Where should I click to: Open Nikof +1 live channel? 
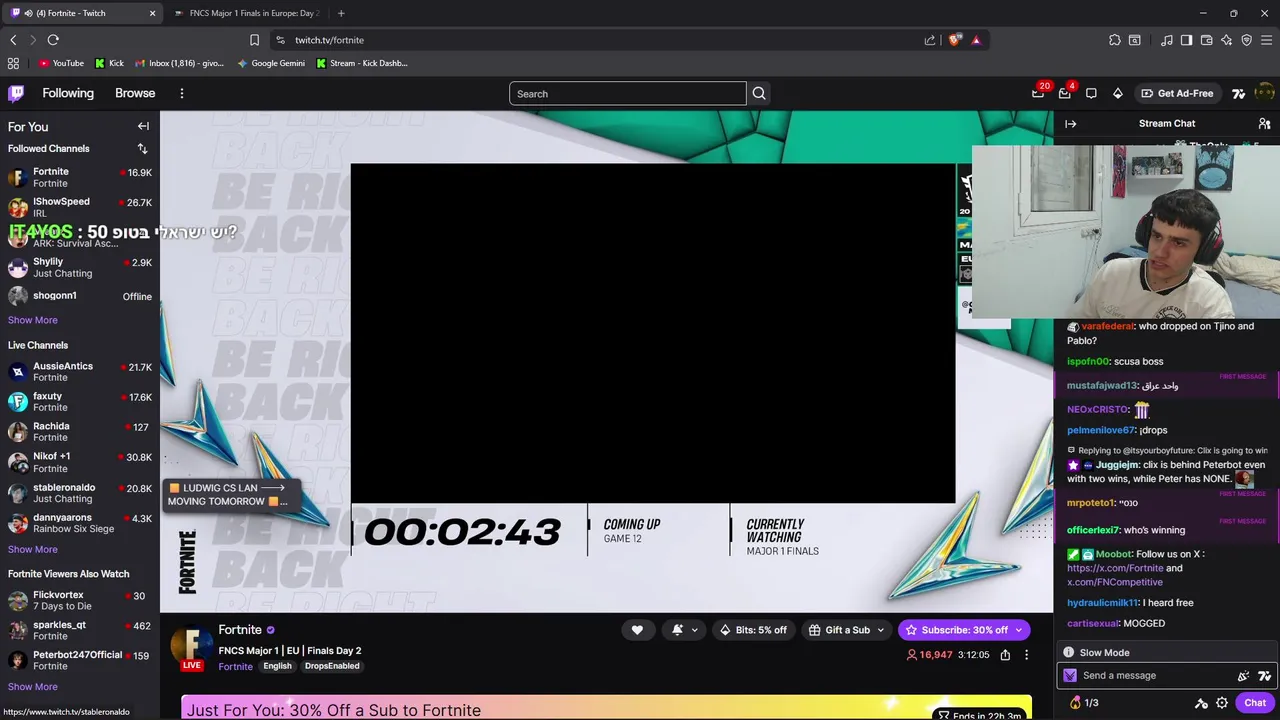pos(80,462)
